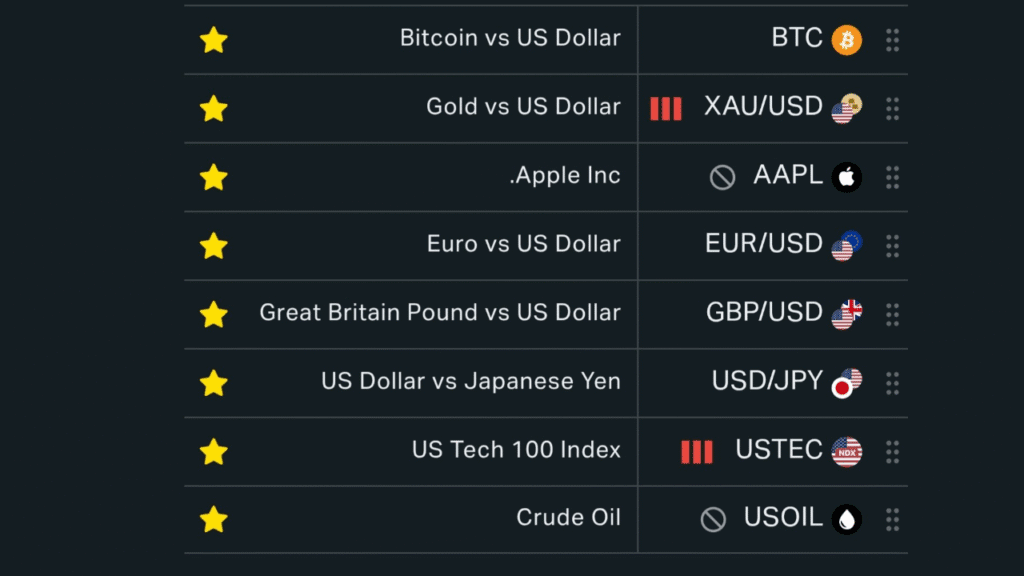
Task: Click the USTEC NDX flag icon
Action: 846,451
